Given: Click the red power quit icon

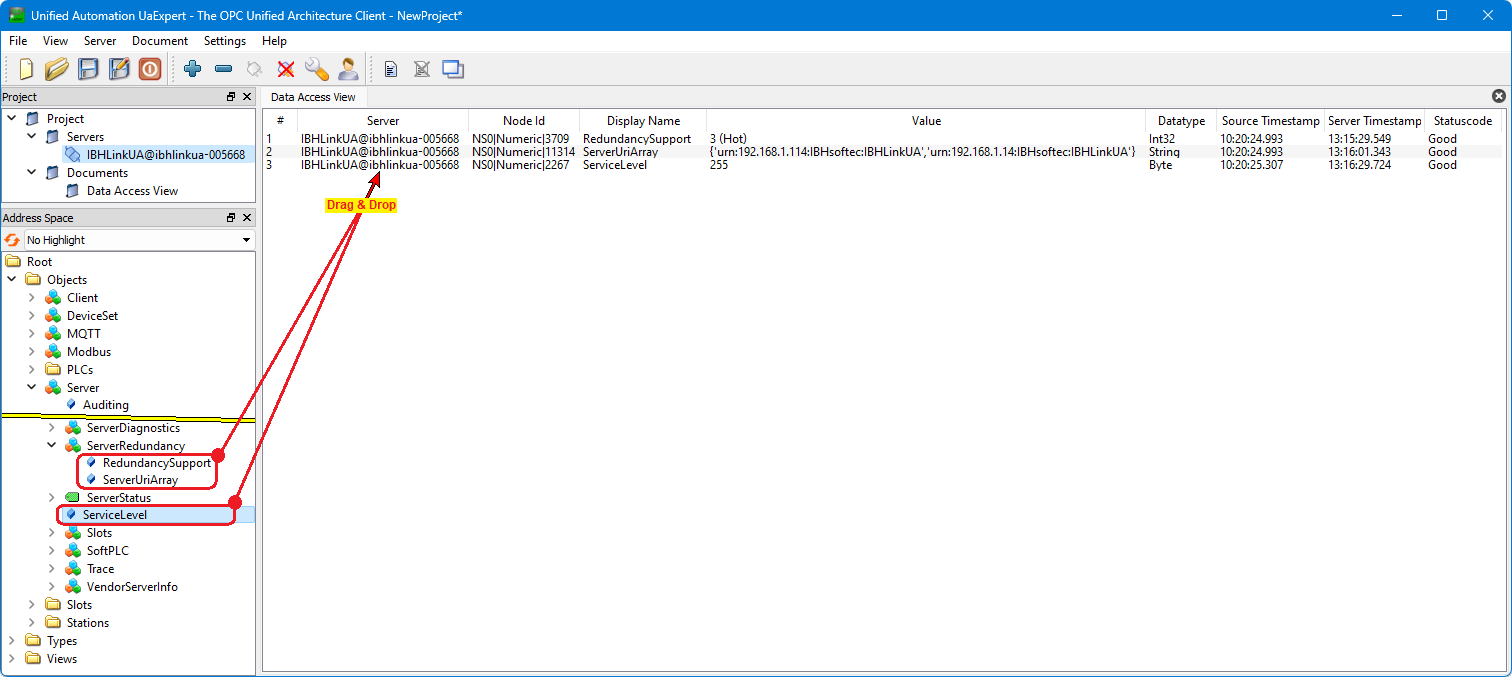Looking at the screenshot, I should click(150, 69).
